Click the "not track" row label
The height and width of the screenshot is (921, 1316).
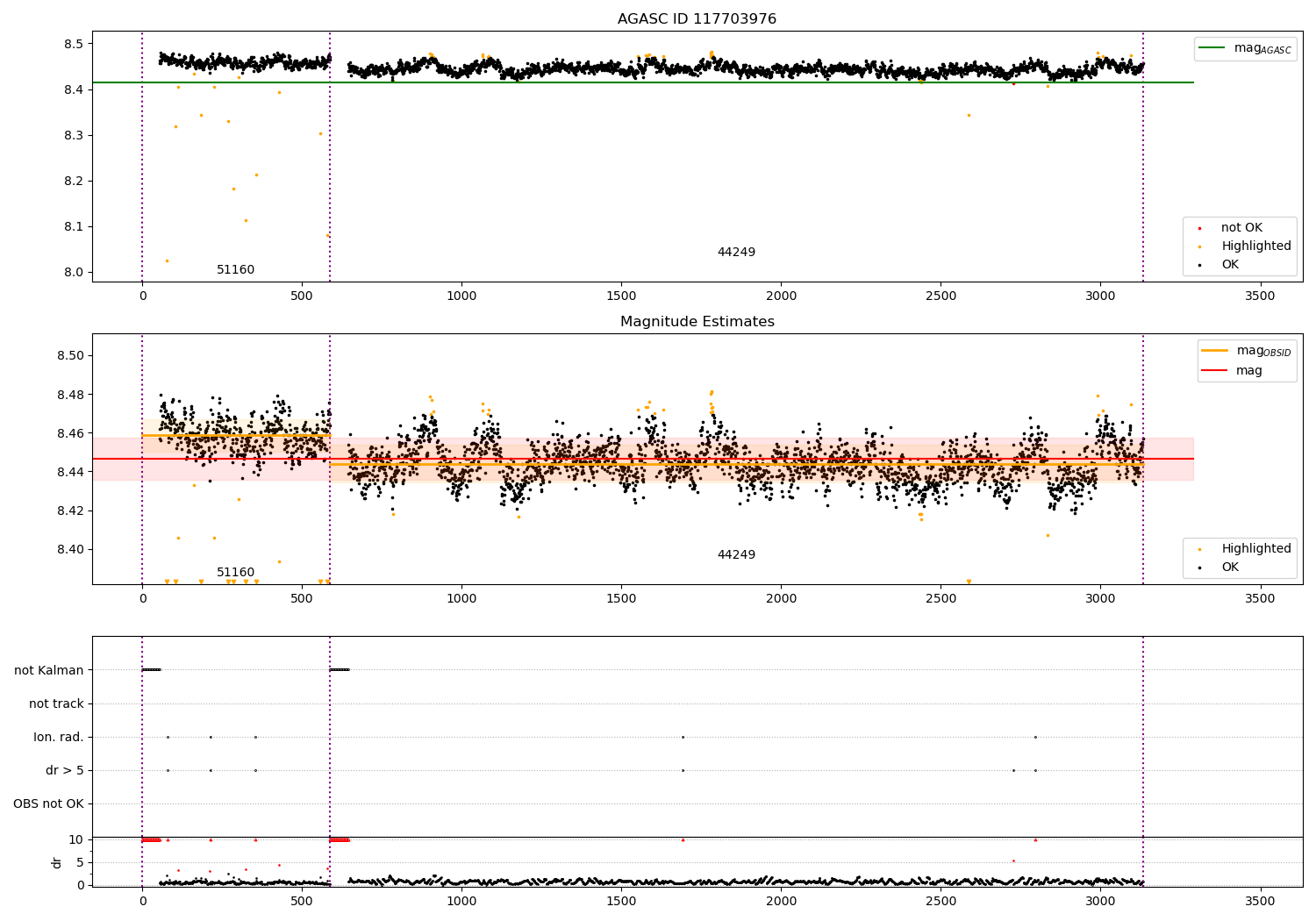pos(56,703)
